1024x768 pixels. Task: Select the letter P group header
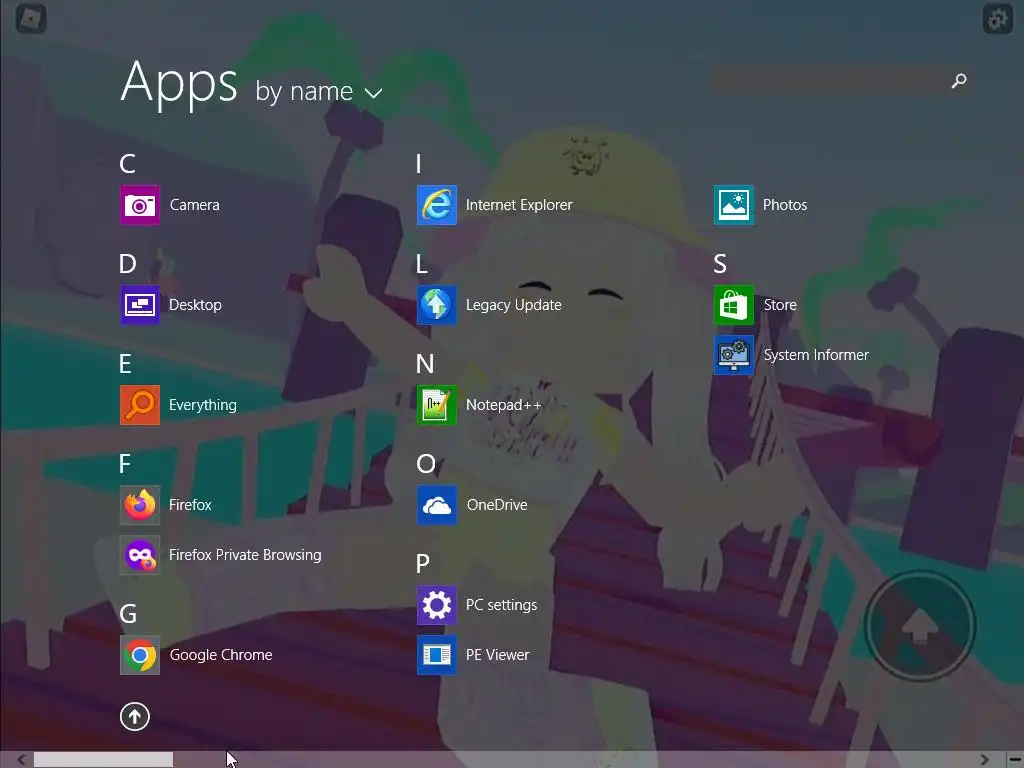[423, 564]
